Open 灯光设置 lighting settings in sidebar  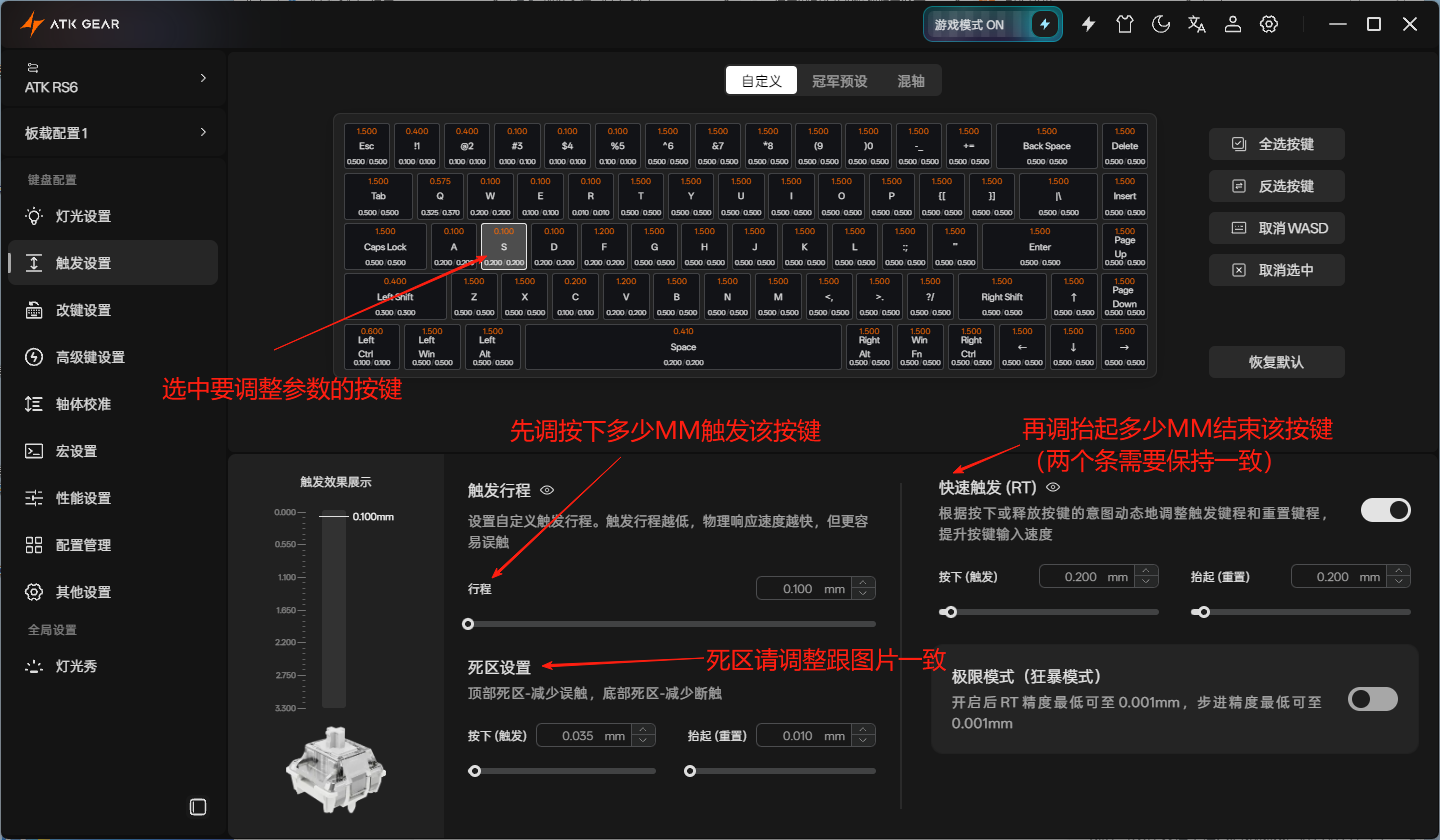pos(83,216)
